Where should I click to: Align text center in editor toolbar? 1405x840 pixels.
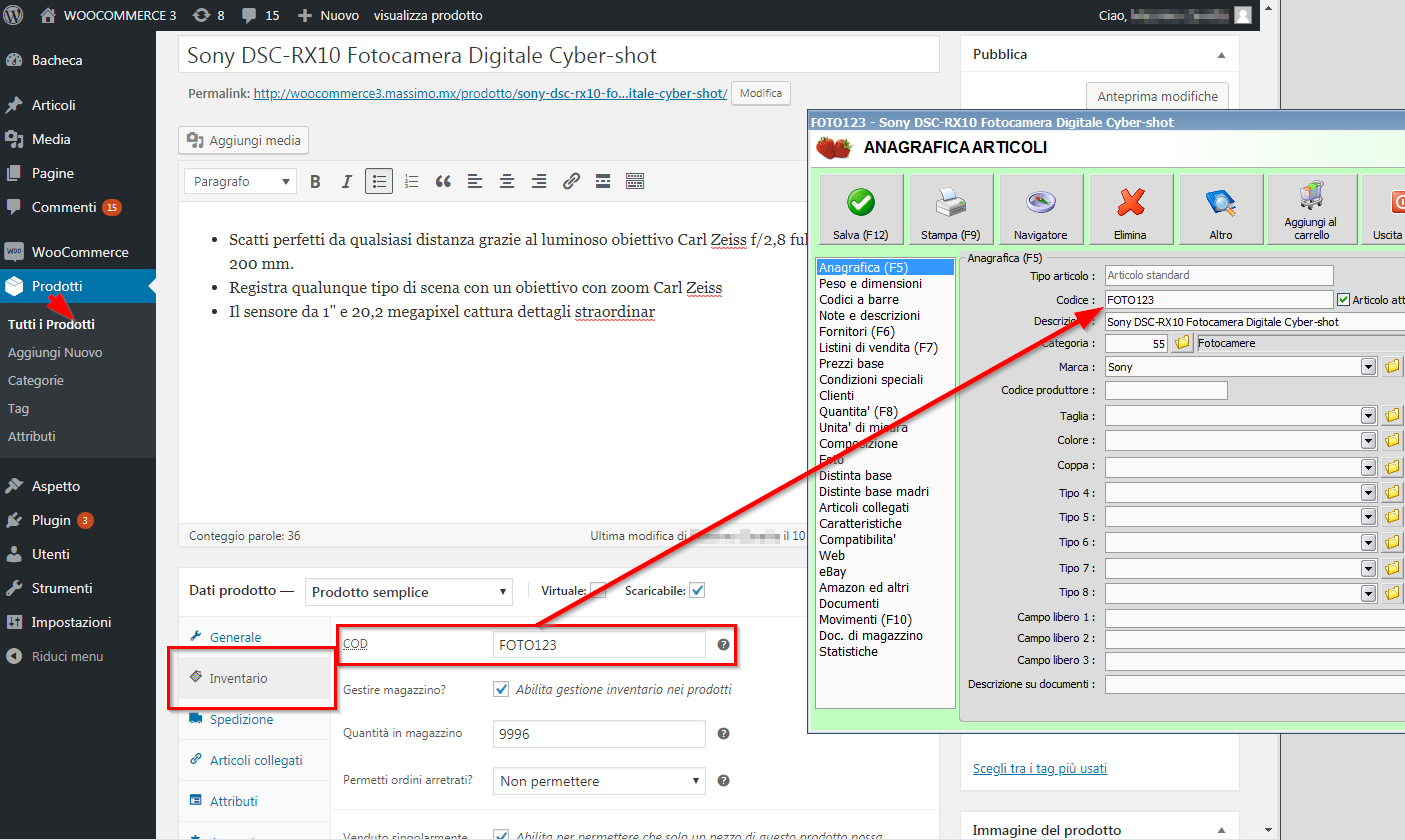coord(507,182)
